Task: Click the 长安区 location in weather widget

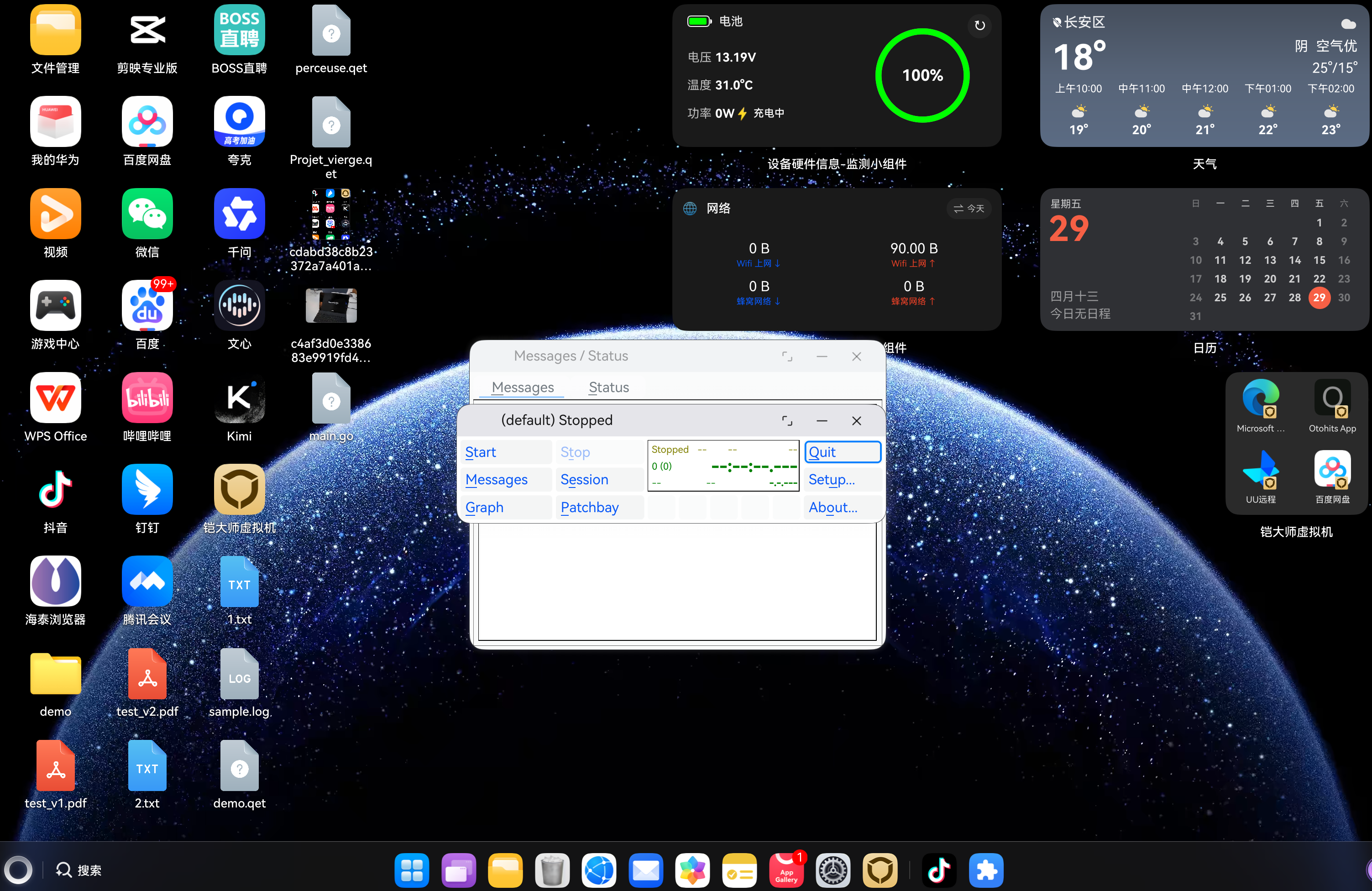Action: point(1078,22)
